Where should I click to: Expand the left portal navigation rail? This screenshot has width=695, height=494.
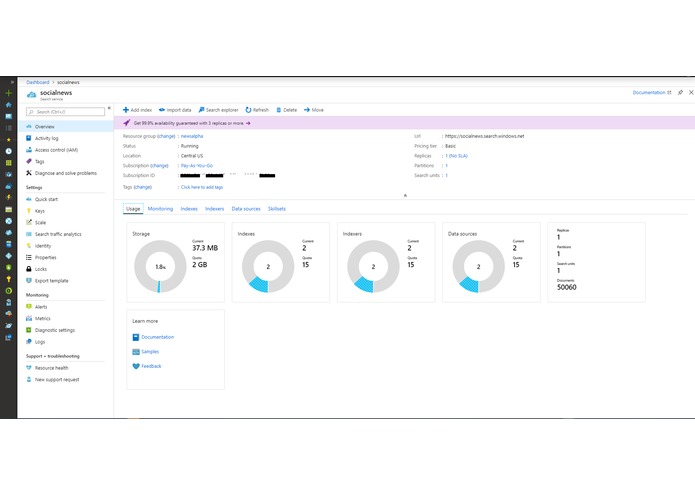pos(12,82)
